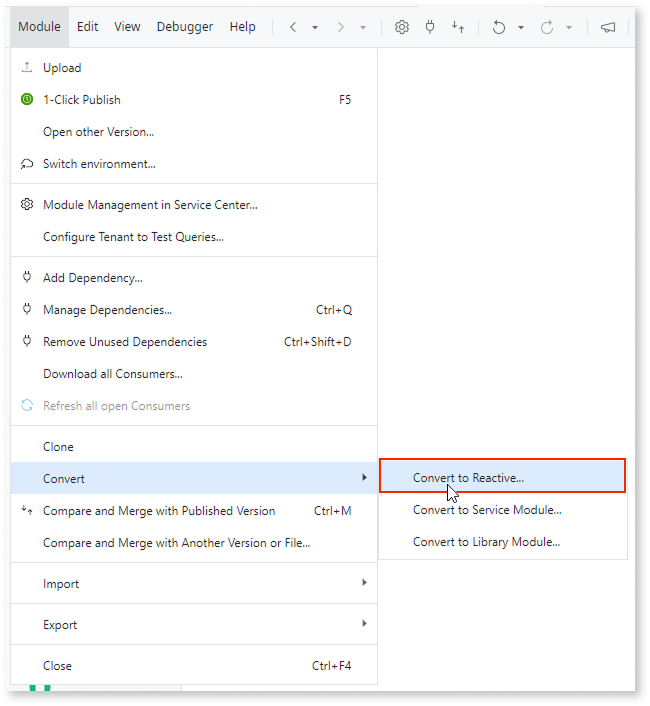The width and height of the screenshot is (650, 706).
Task: Click the Ctrl+Q shortcut label
Action: 334,310
